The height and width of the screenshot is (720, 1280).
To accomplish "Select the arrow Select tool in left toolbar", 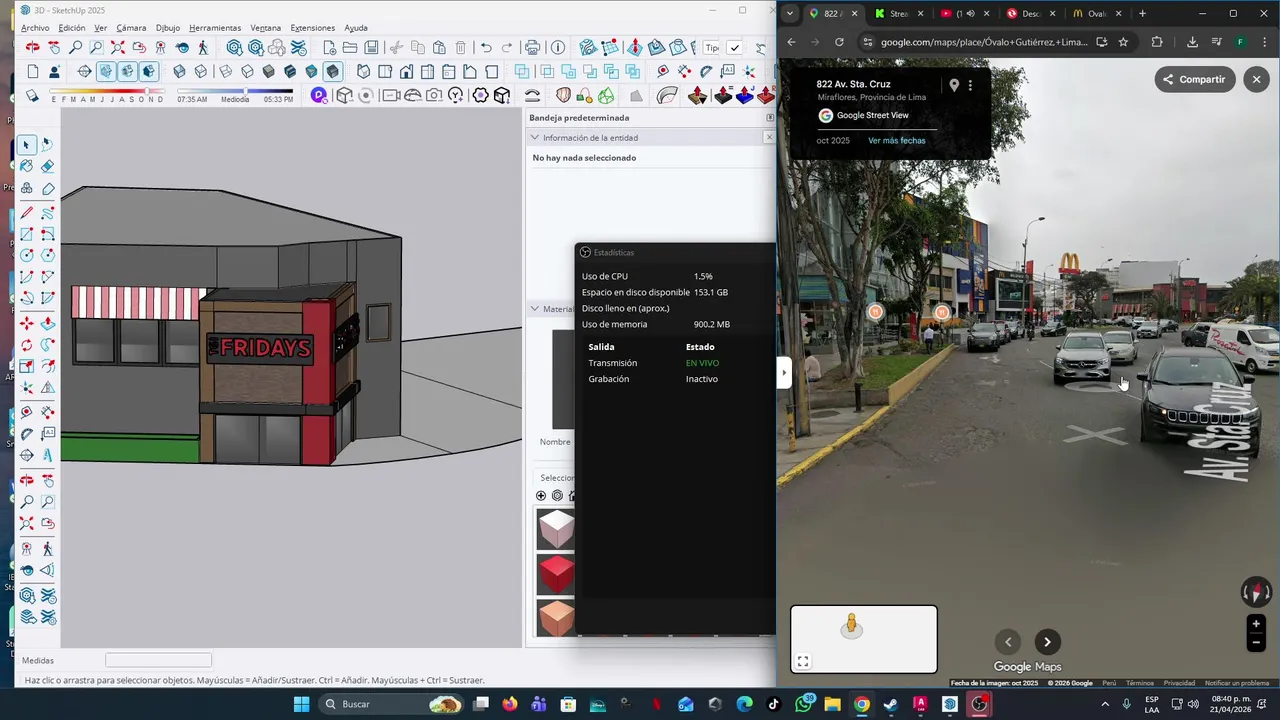I will (26, 145).
